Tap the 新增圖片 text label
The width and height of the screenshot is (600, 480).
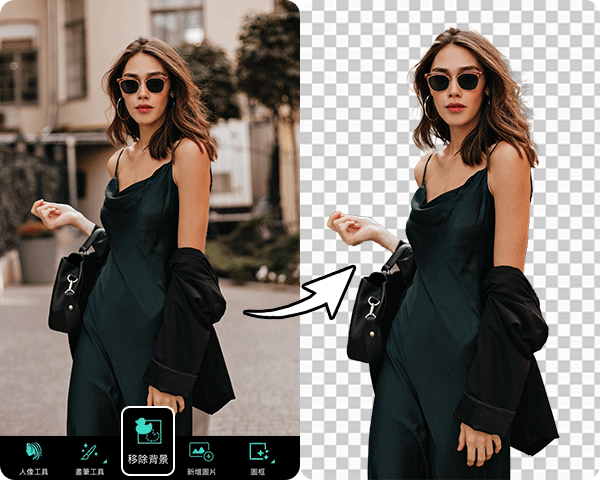click(203, 471)
